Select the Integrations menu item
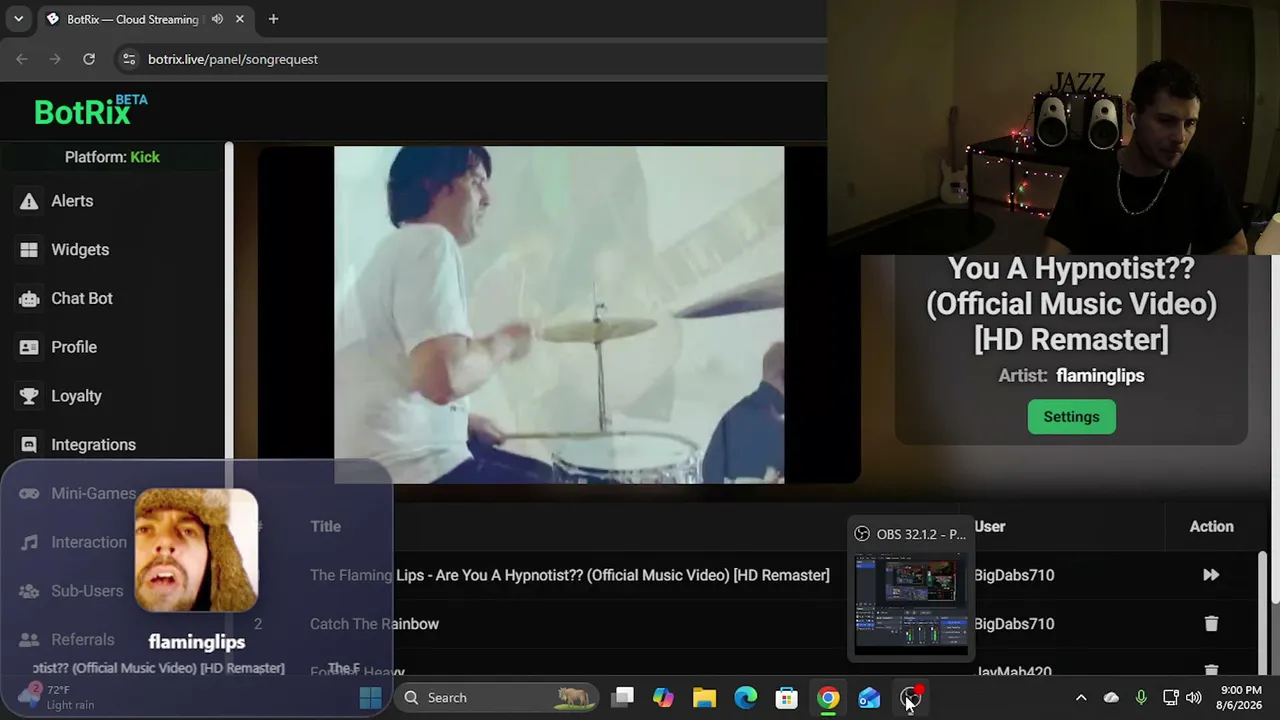The width and height of the screenshot is (1280, 720). 93,445
